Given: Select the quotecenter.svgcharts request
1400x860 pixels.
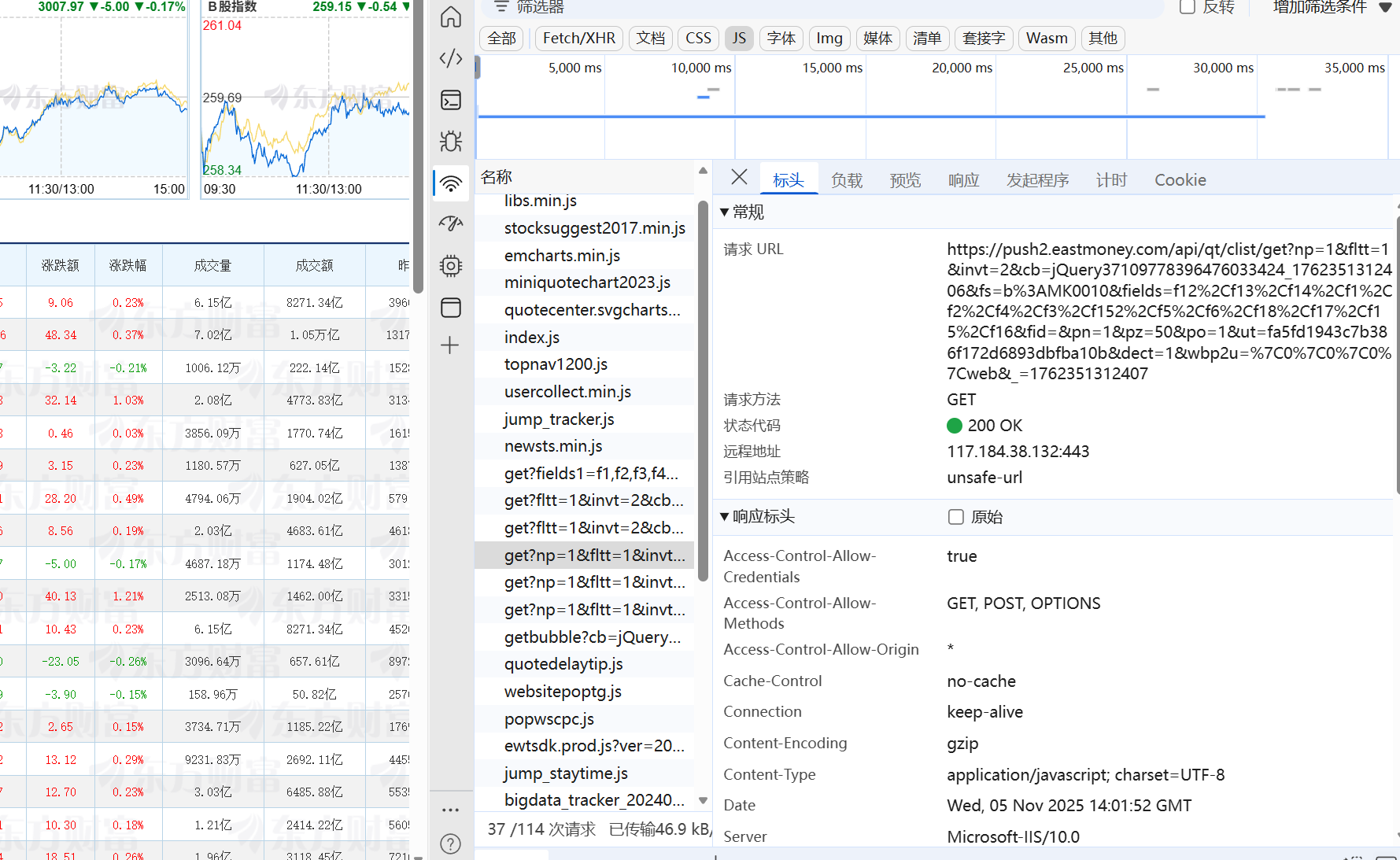Looking at the screenshot, I should pyautogui.click(x=585, y=310).
